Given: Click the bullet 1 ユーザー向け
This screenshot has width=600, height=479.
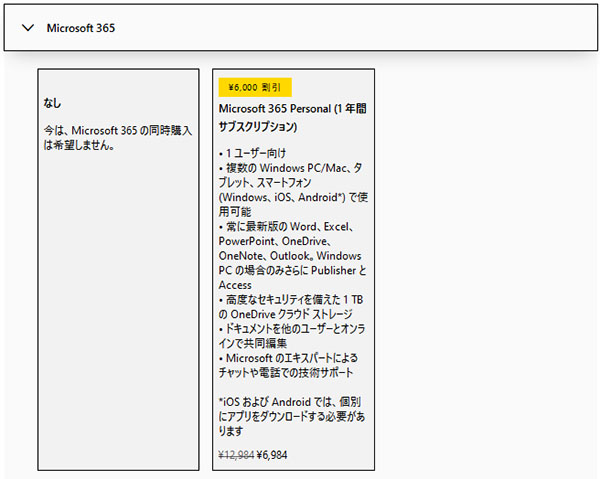Looking at the screenshot, I should tap(253, 153).
